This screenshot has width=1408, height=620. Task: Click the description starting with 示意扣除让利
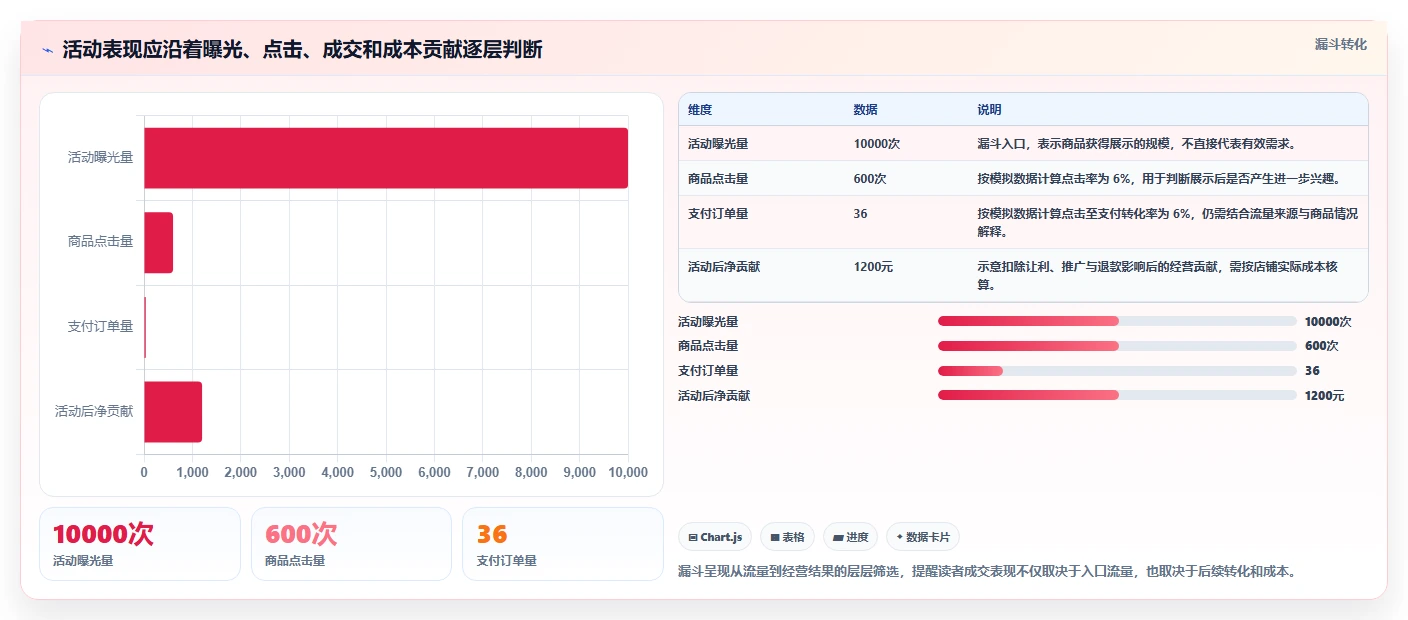1157,275
